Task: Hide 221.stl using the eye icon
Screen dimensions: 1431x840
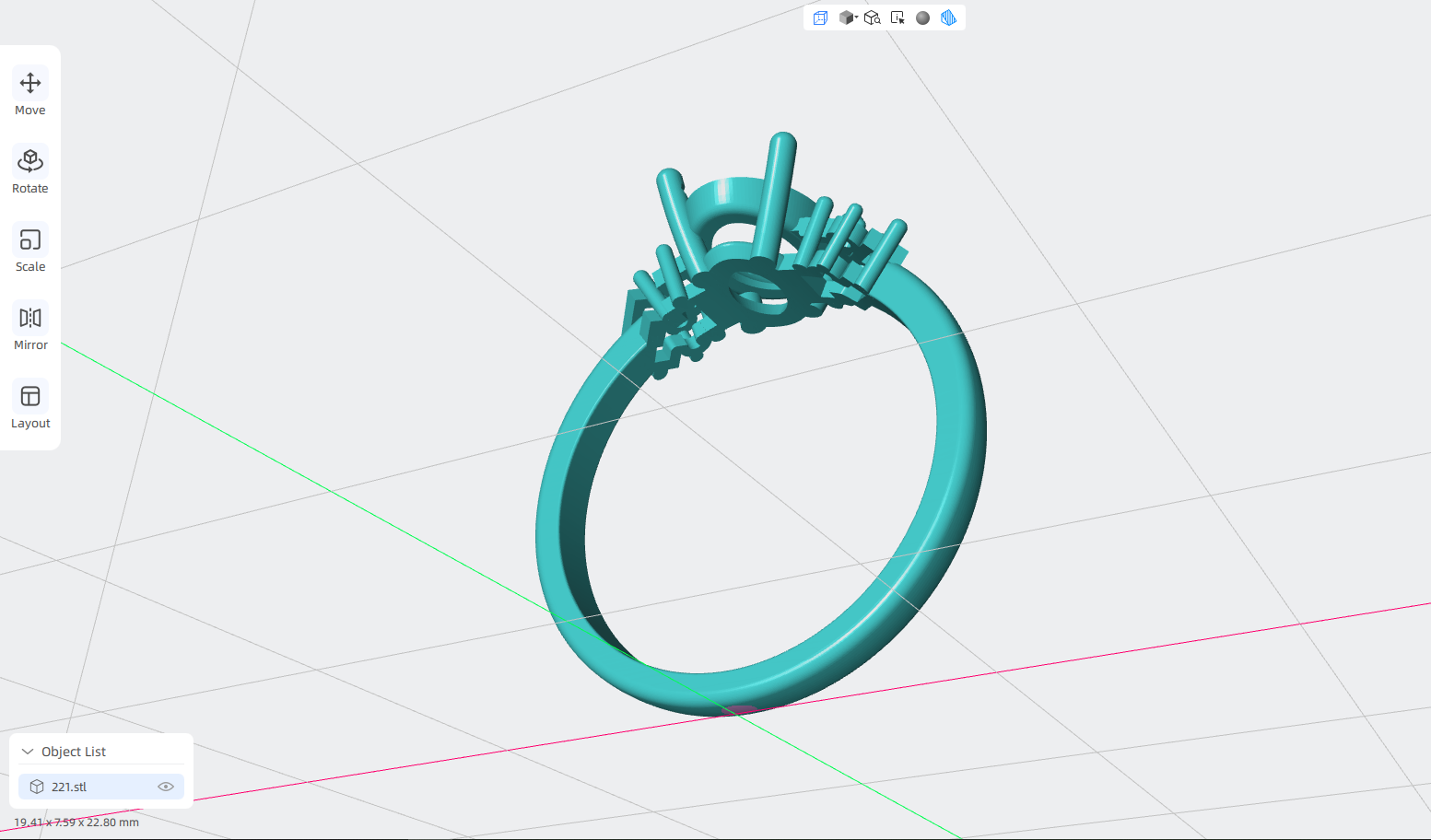Action: [x=166, y=787]
